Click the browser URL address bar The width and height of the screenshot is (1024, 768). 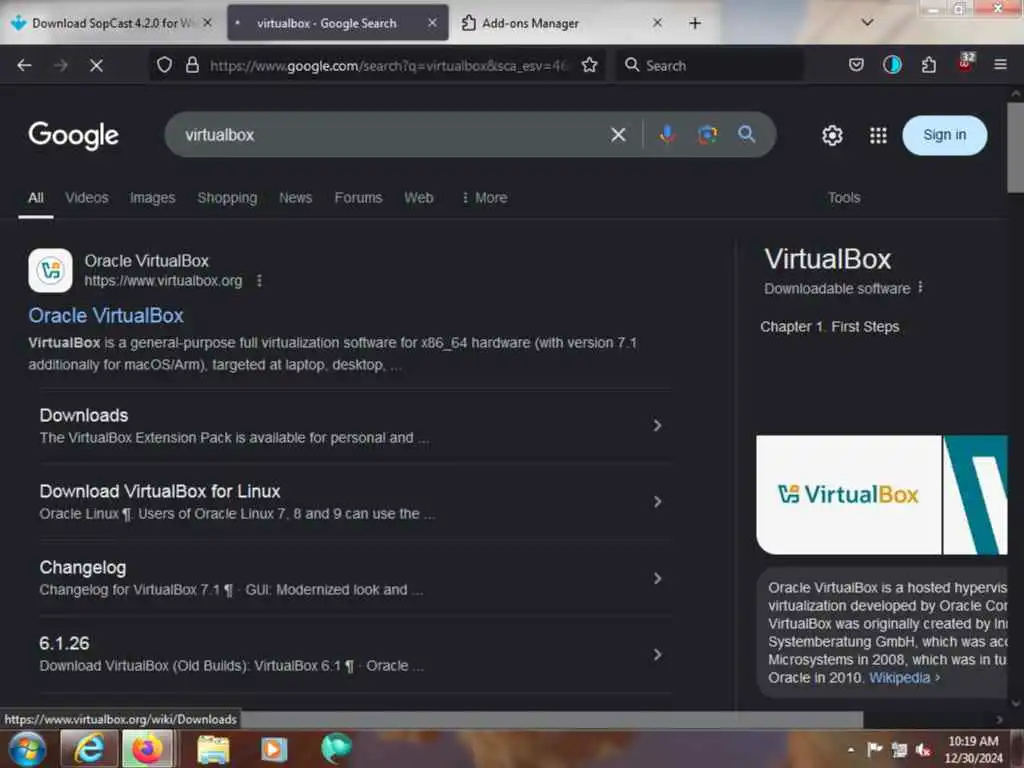(x=389, y=65)
